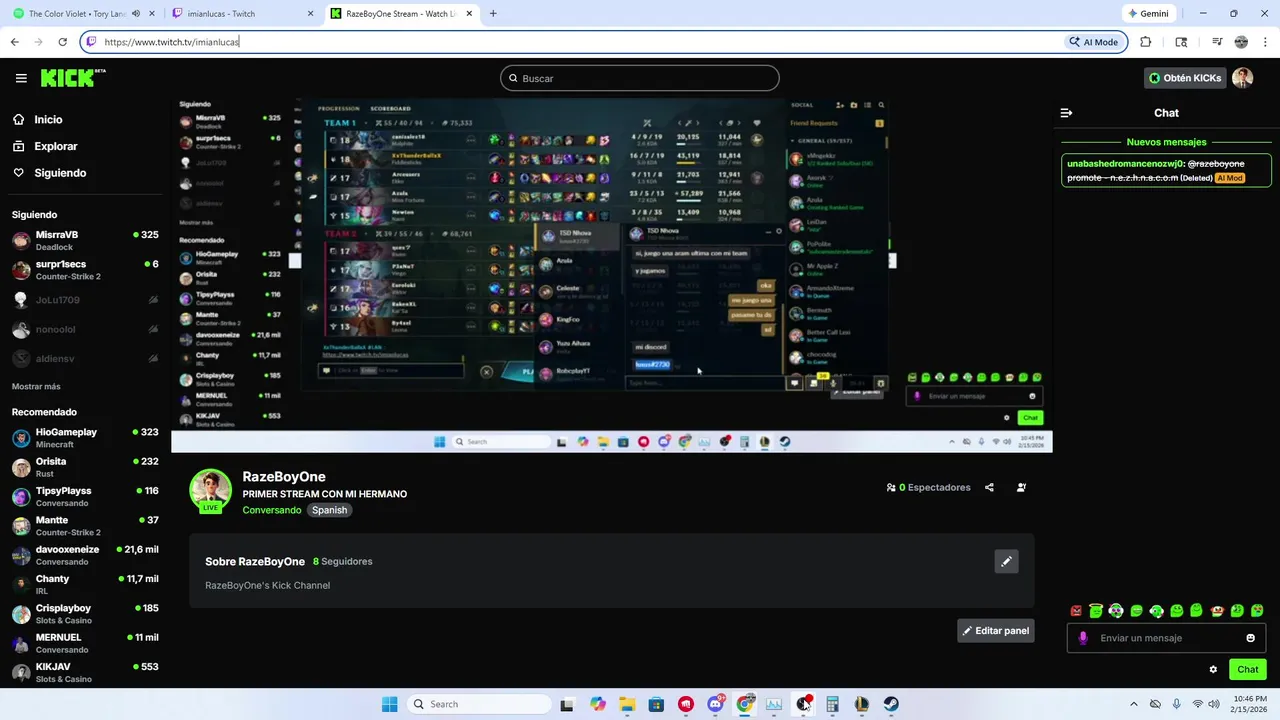
Task: Open Explorar in the sidebar
Action: coord(55,146)
